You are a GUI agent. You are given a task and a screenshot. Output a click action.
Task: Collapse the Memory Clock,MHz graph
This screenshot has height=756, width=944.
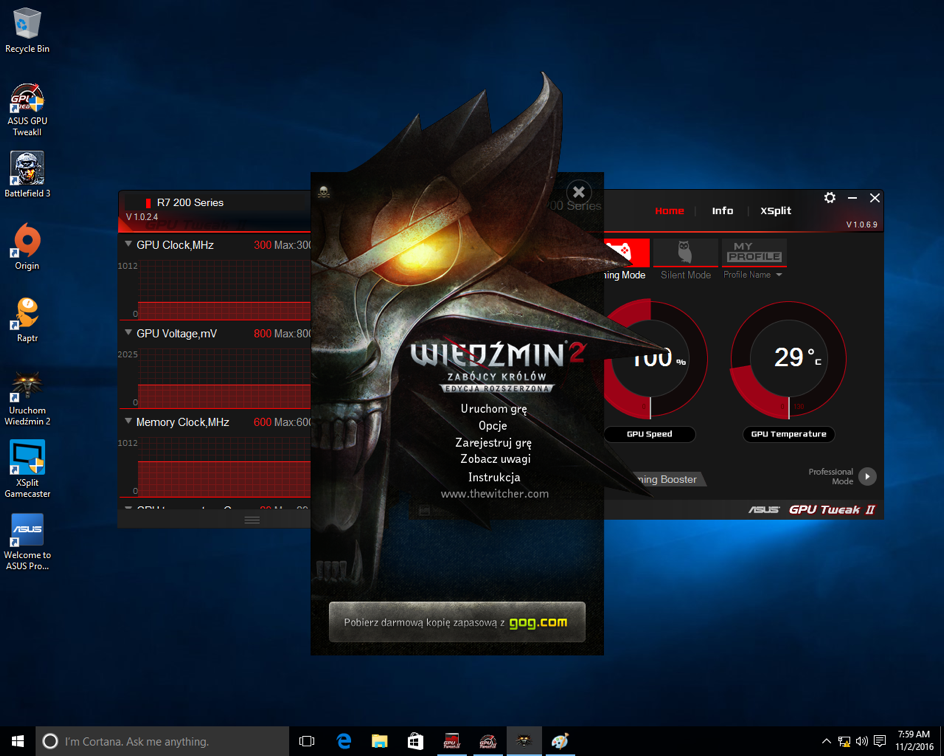(128, 422)
